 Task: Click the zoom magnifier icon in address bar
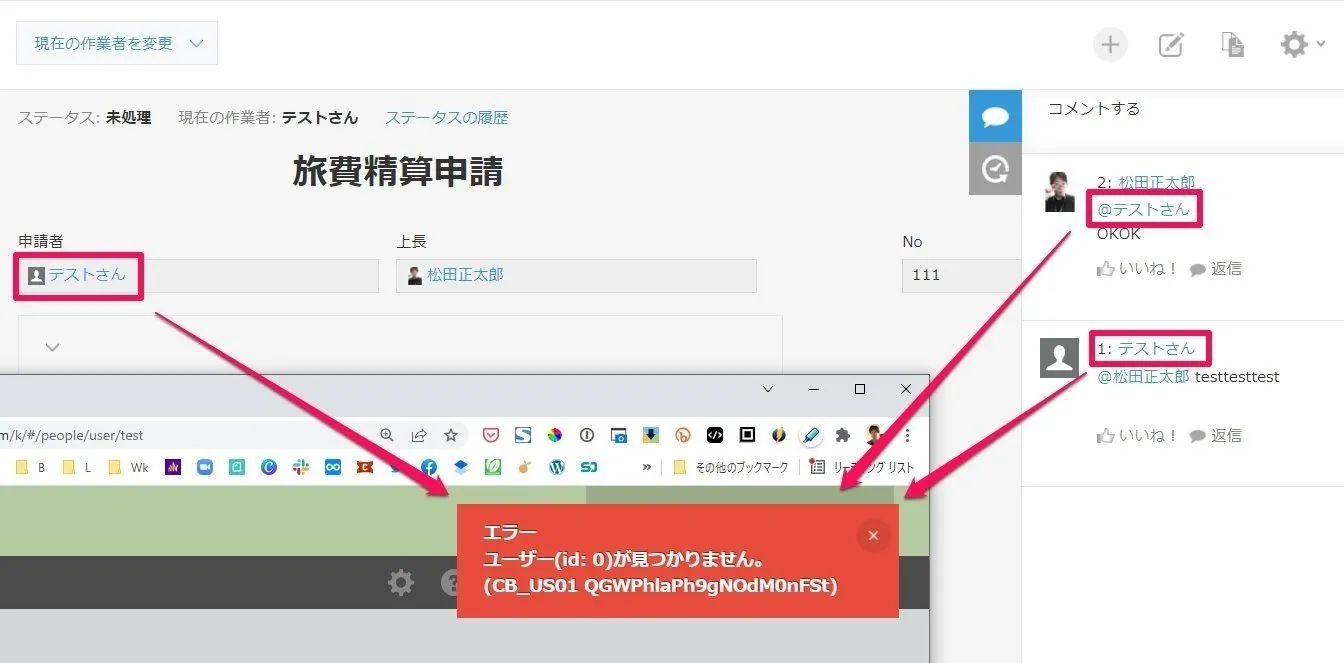click(x=387, y=435)
